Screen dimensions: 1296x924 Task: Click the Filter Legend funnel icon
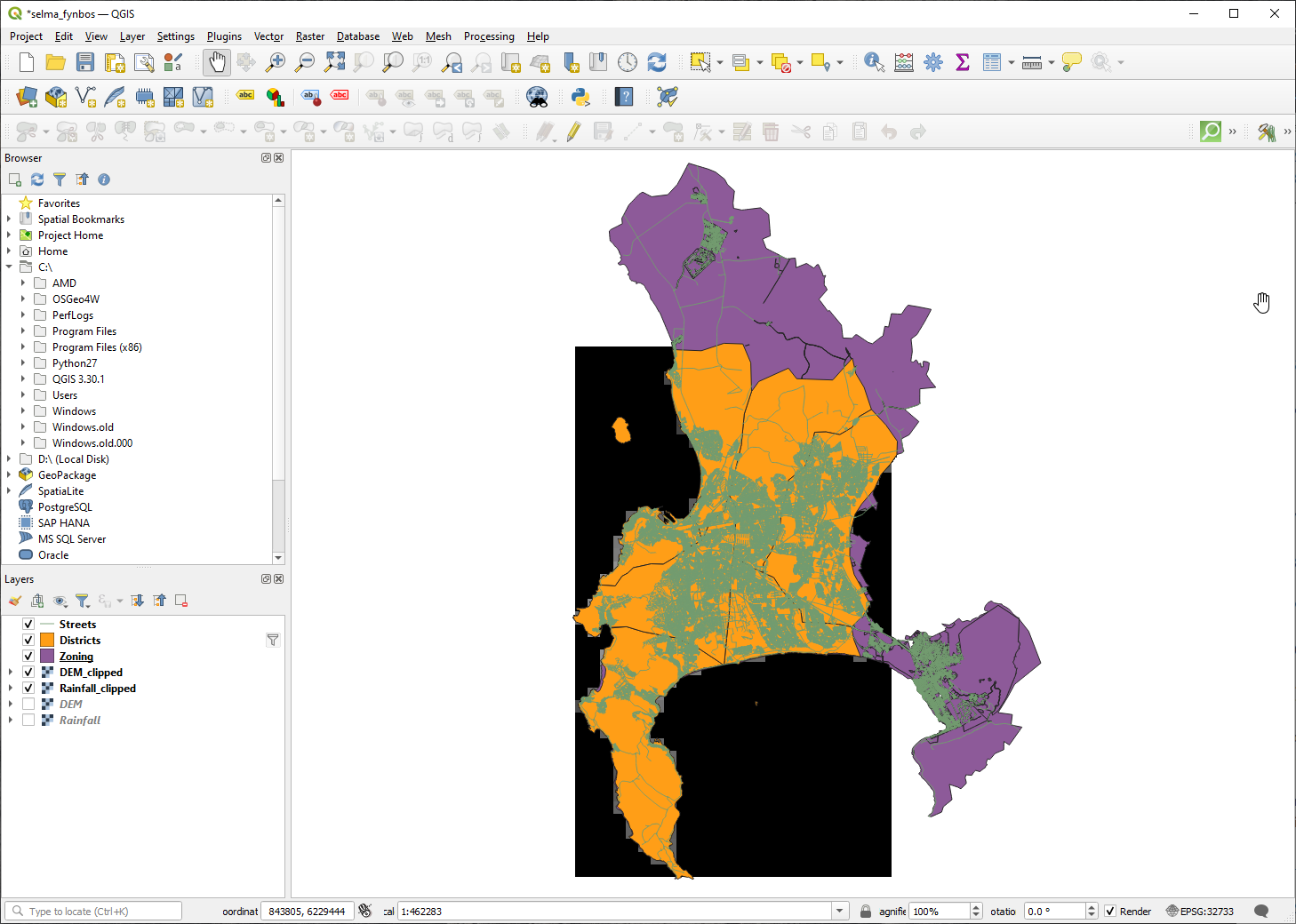[82, 601]
